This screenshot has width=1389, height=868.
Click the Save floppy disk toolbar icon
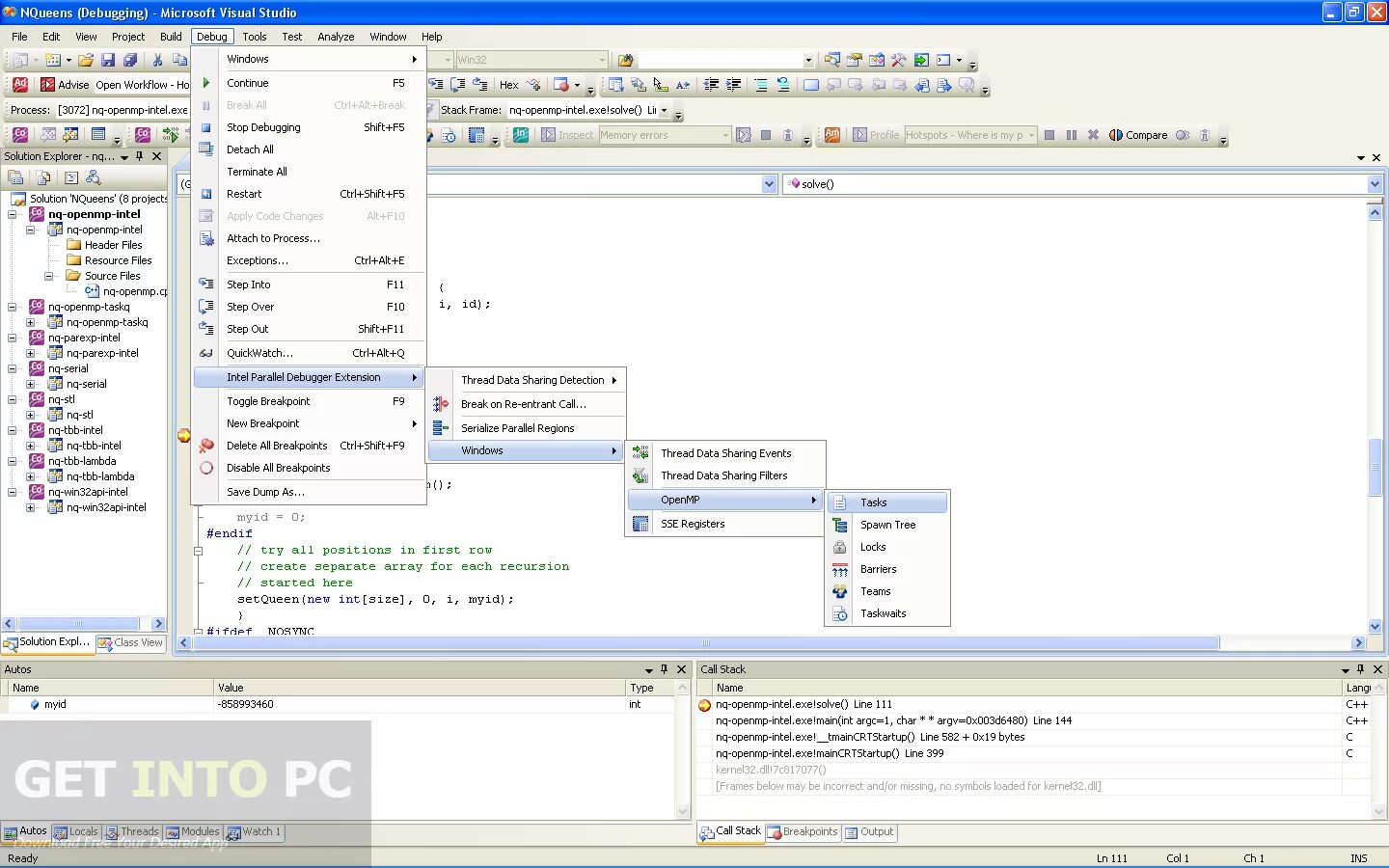(x=108, y=60)
